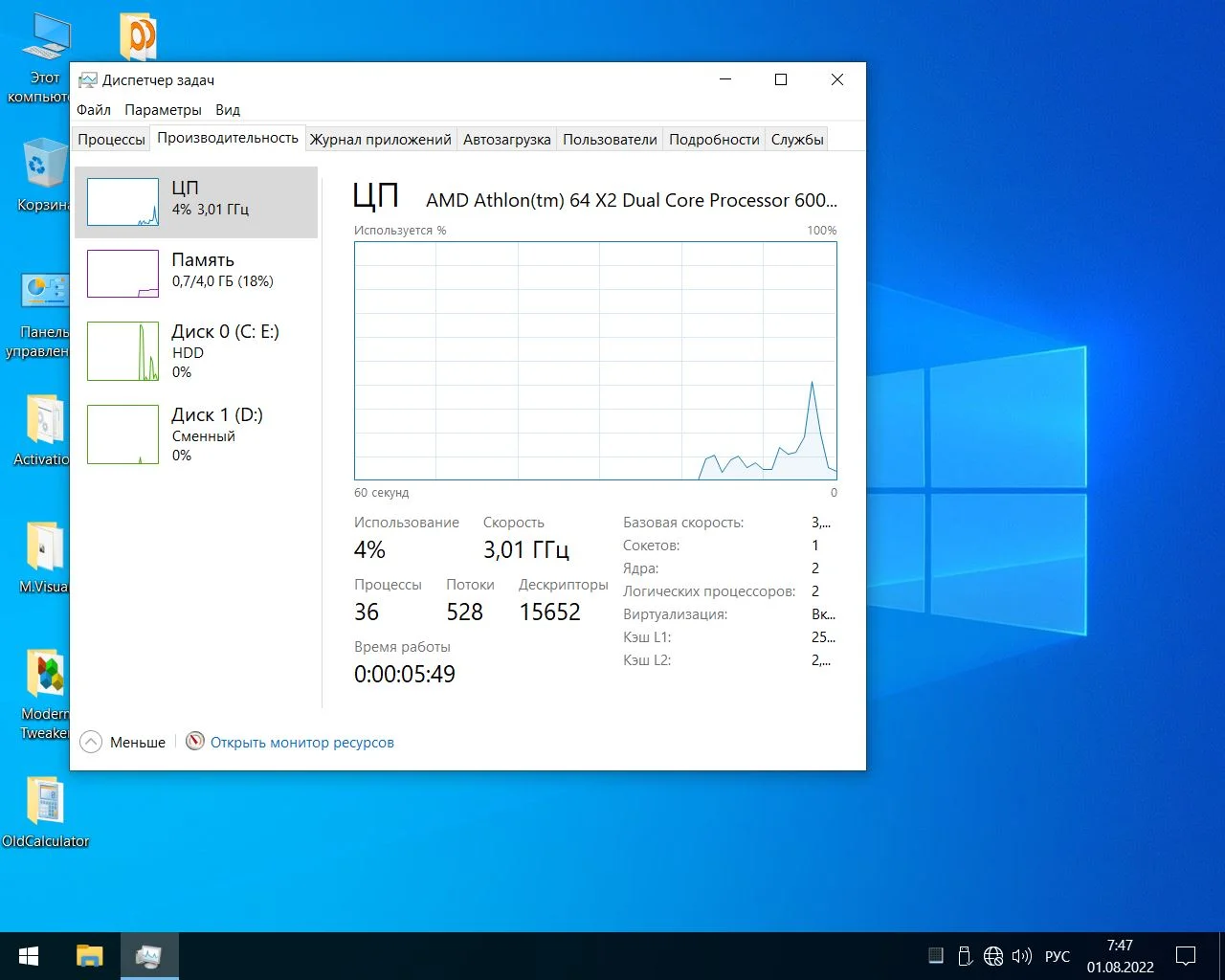This screenshot has width=1225, height=980.
Task: Switch to the 'Журнал приложений' tab
Action: (381, 139)
